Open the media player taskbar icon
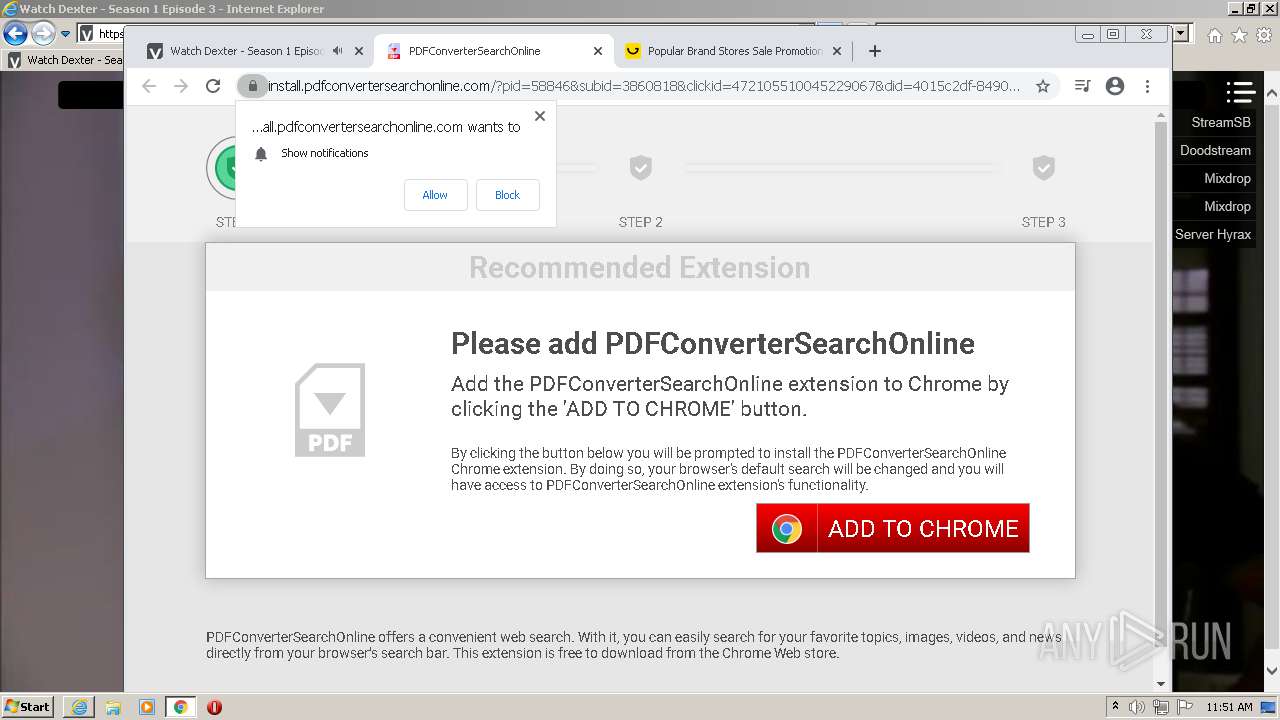 click(x=147, y=707)
